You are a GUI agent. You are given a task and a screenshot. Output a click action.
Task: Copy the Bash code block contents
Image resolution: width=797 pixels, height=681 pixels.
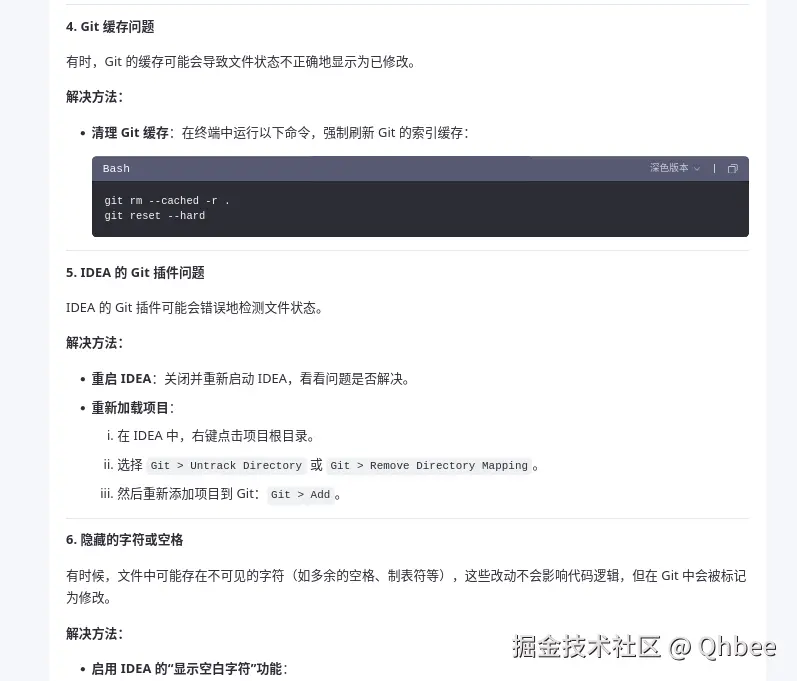732,169
